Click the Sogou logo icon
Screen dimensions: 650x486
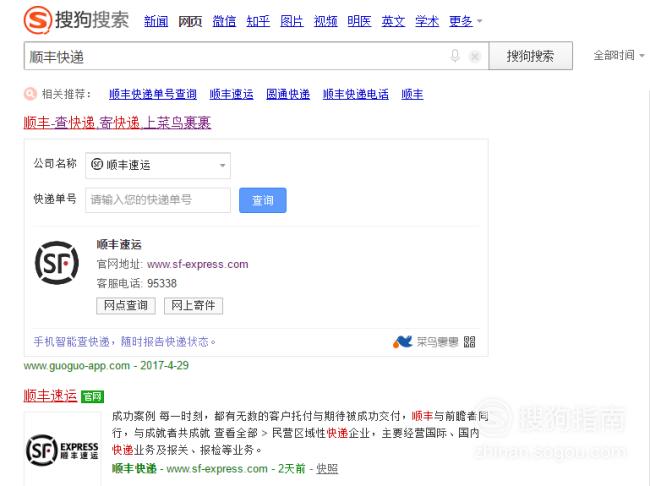[37, 19]
